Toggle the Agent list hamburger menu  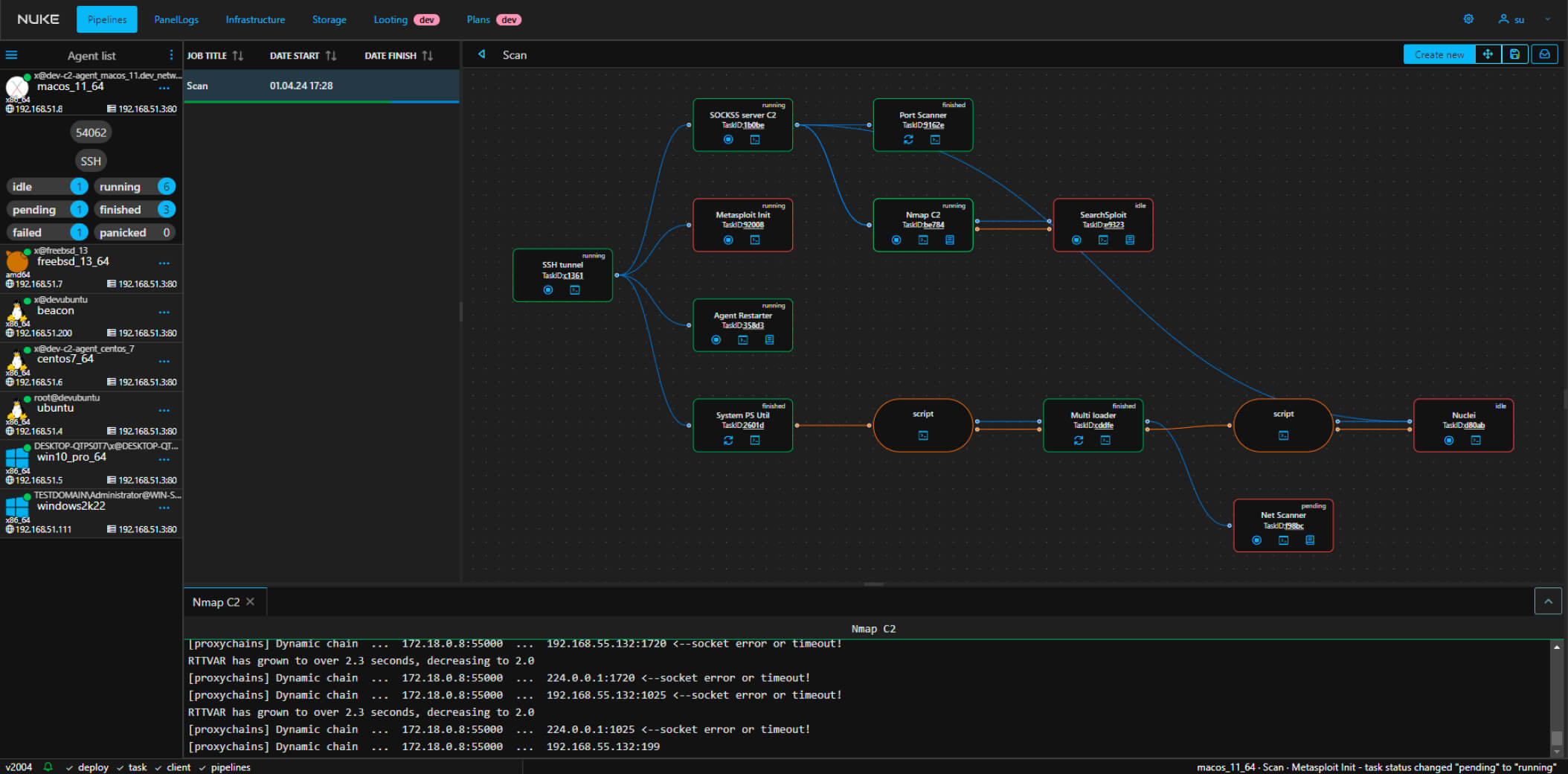click(x=11, y=55)
